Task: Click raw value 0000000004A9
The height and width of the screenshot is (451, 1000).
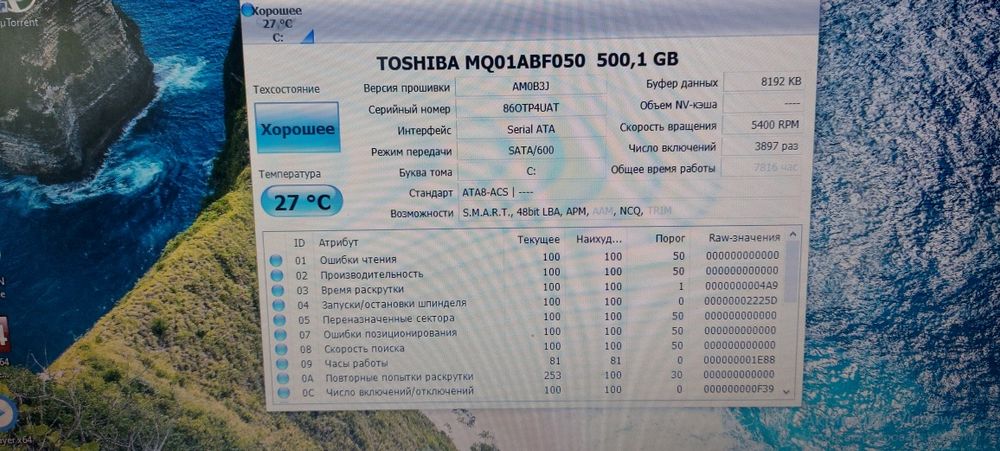Action: [x=742, y=285]
